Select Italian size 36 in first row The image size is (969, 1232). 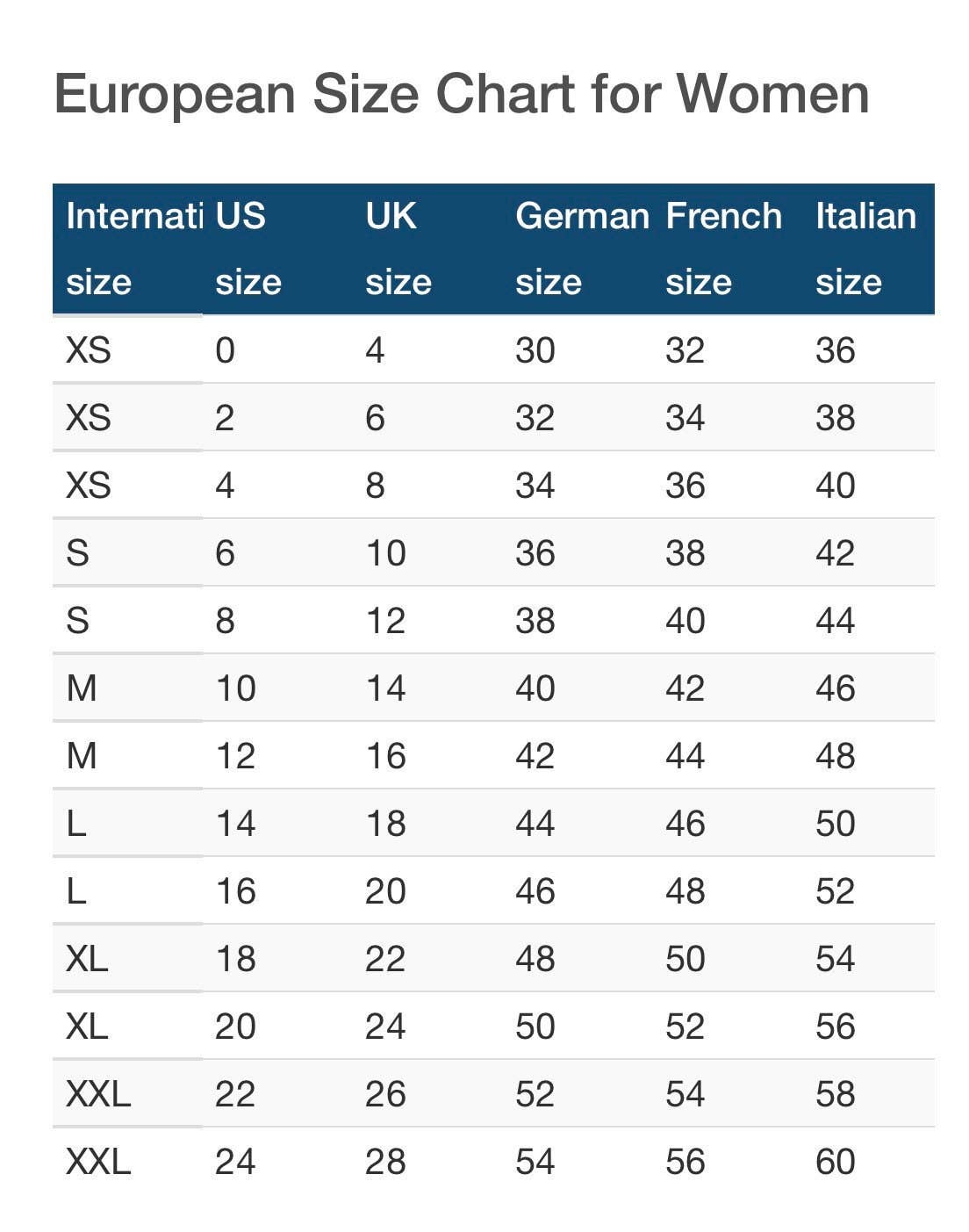[x=835, y=350]
